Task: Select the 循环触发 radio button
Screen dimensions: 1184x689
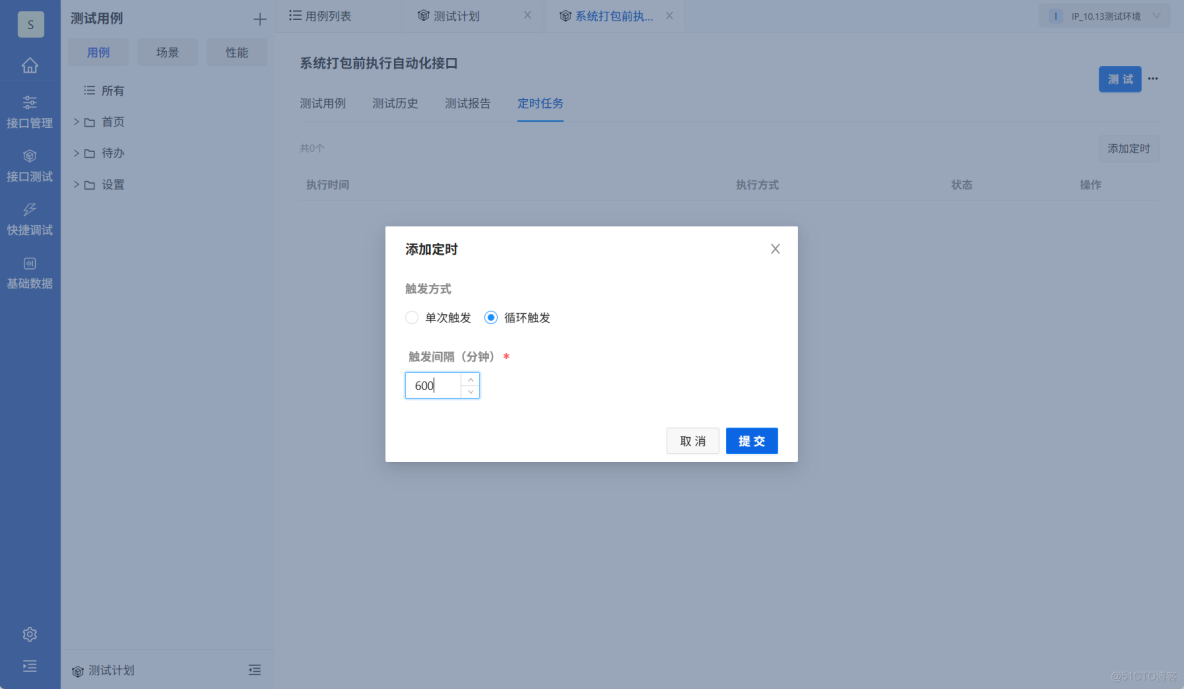Action: [x=491, y=317]
